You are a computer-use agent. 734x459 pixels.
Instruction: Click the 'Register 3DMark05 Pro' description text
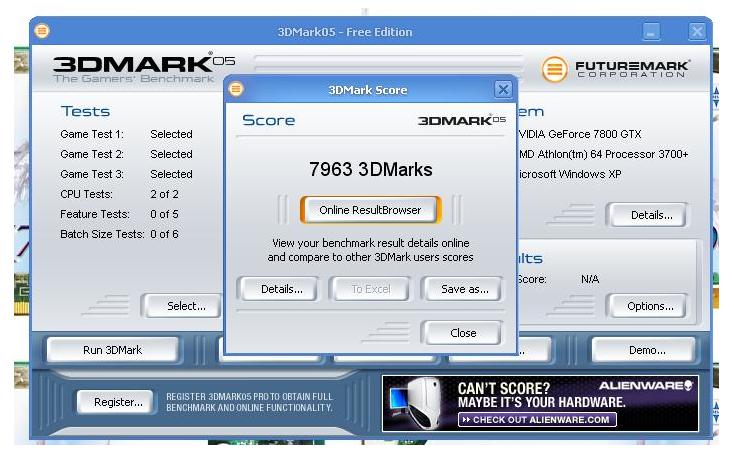(249, 402)
